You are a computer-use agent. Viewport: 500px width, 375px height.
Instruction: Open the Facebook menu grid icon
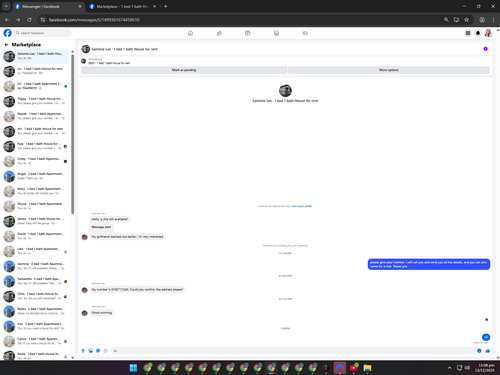pyautogui.click(x=468, y=33)
